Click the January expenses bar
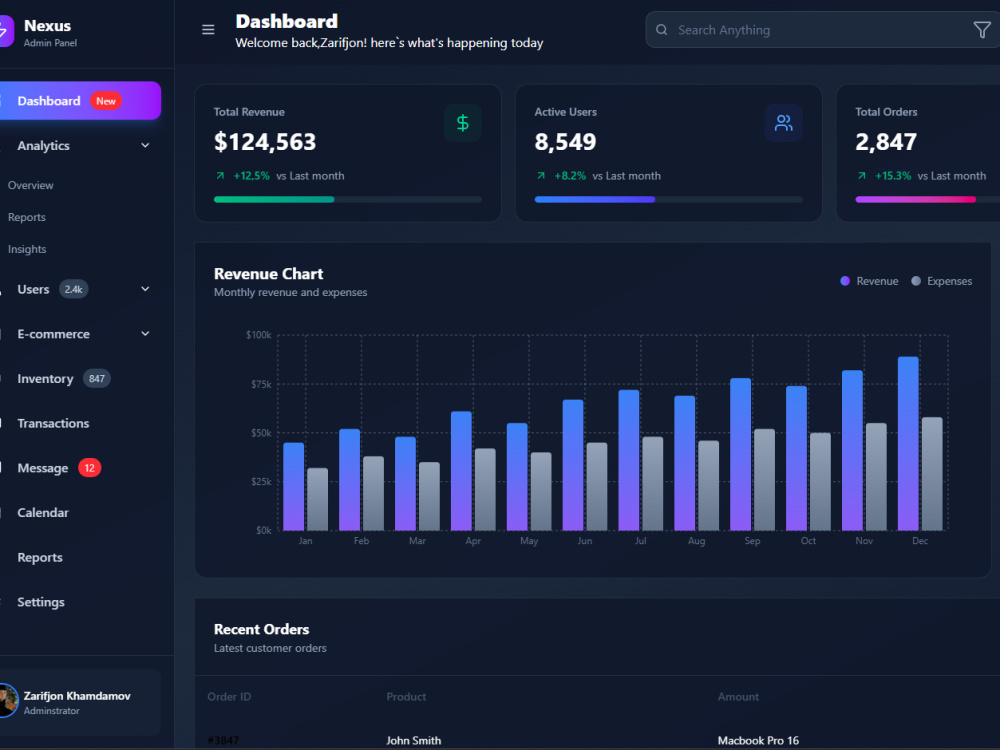Screen dimensions: 1000x750 (x=318, y=499)
